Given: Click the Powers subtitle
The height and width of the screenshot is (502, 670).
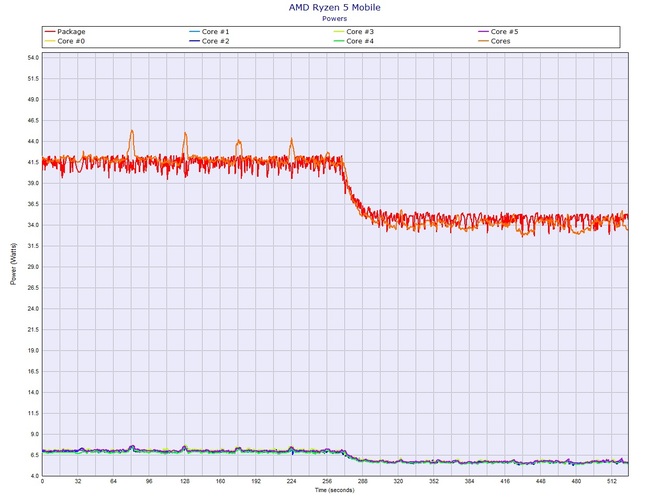Looking at the screenshot, I should click(335, 18).
